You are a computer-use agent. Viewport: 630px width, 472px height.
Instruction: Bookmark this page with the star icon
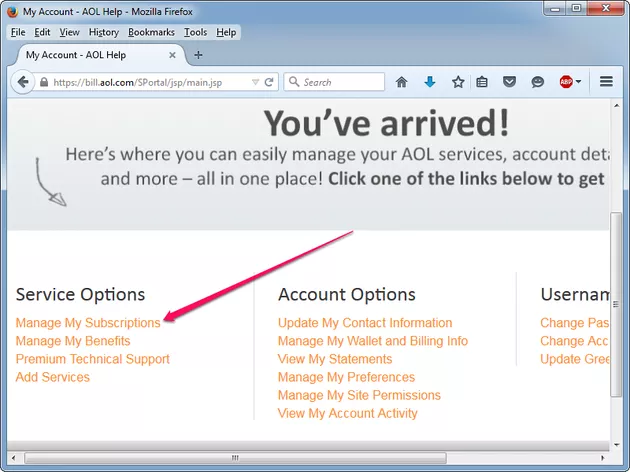point(458,82)
